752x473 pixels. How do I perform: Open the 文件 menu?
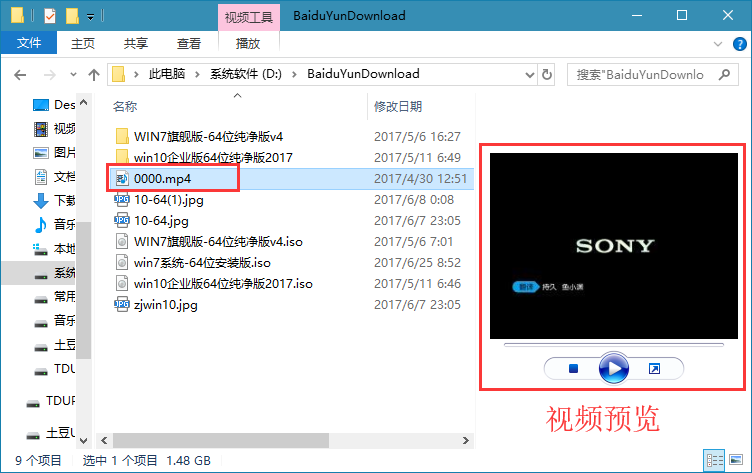click(29, 43)
